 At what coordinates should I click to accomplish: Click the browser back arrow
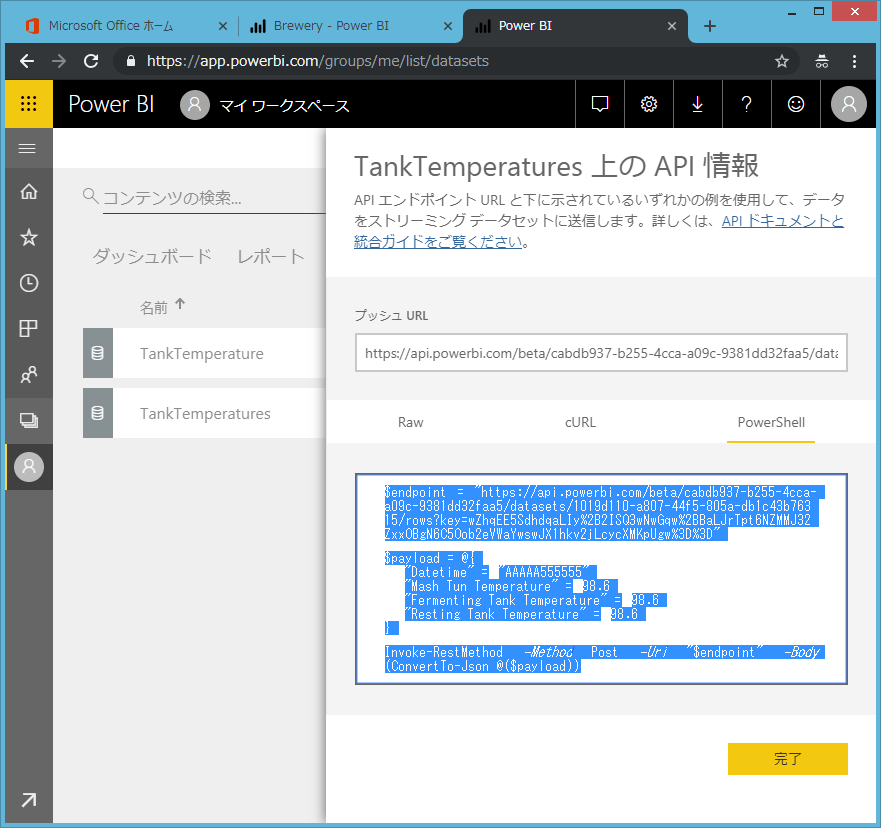tap(27, 61)
